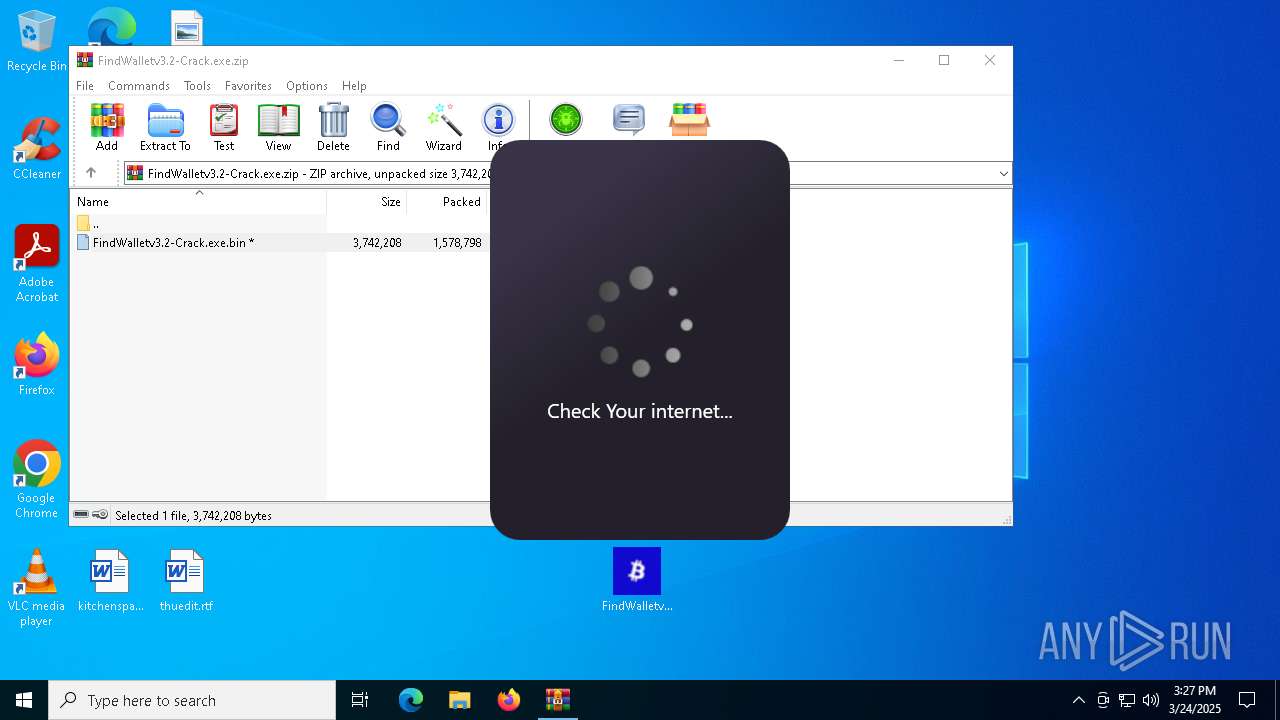Viewport: 1280px width, 720px height.
Task: Click the Add toolbar icon in WinRAR
Action: click(107, 127)
